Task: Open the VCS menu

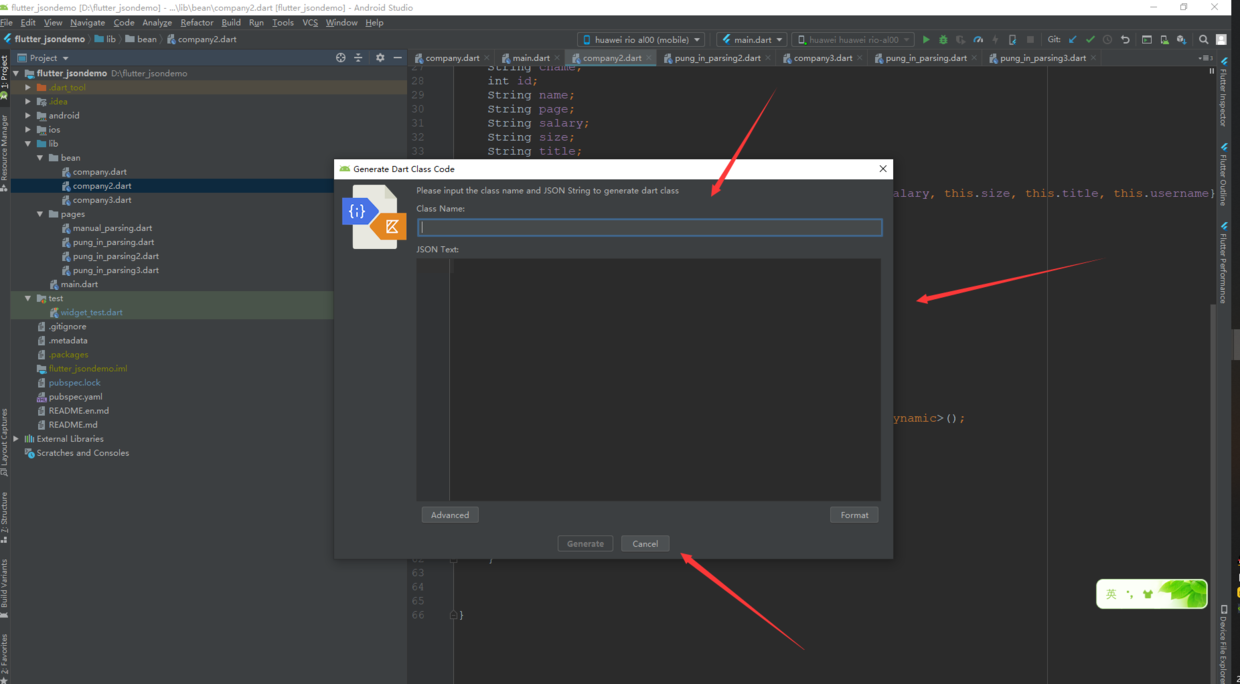Action: [310, 22]
